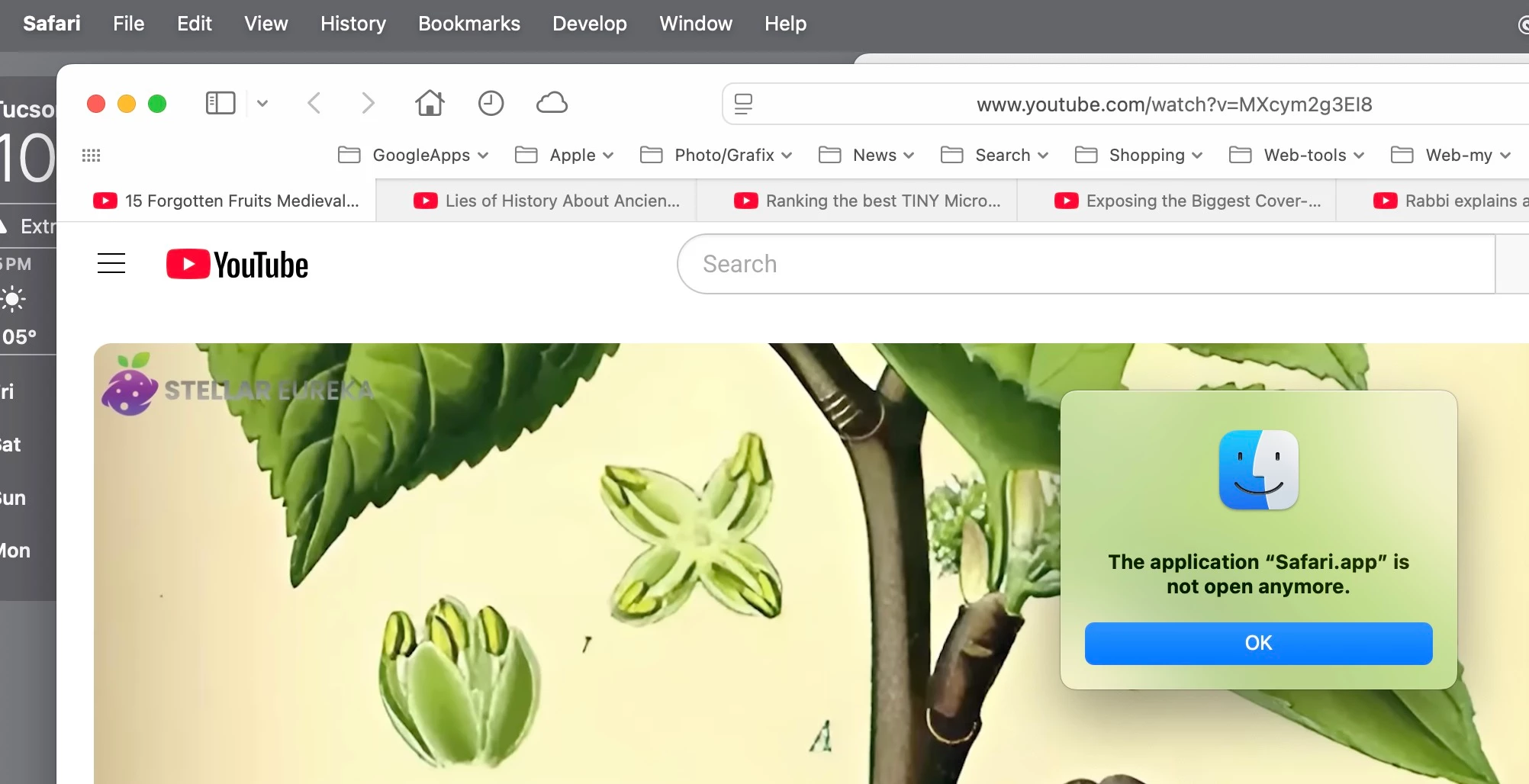Open the bookmarks grid icon
This screenshot has height=784, width=1529.
pyautogui.click(x=92, y=156)
